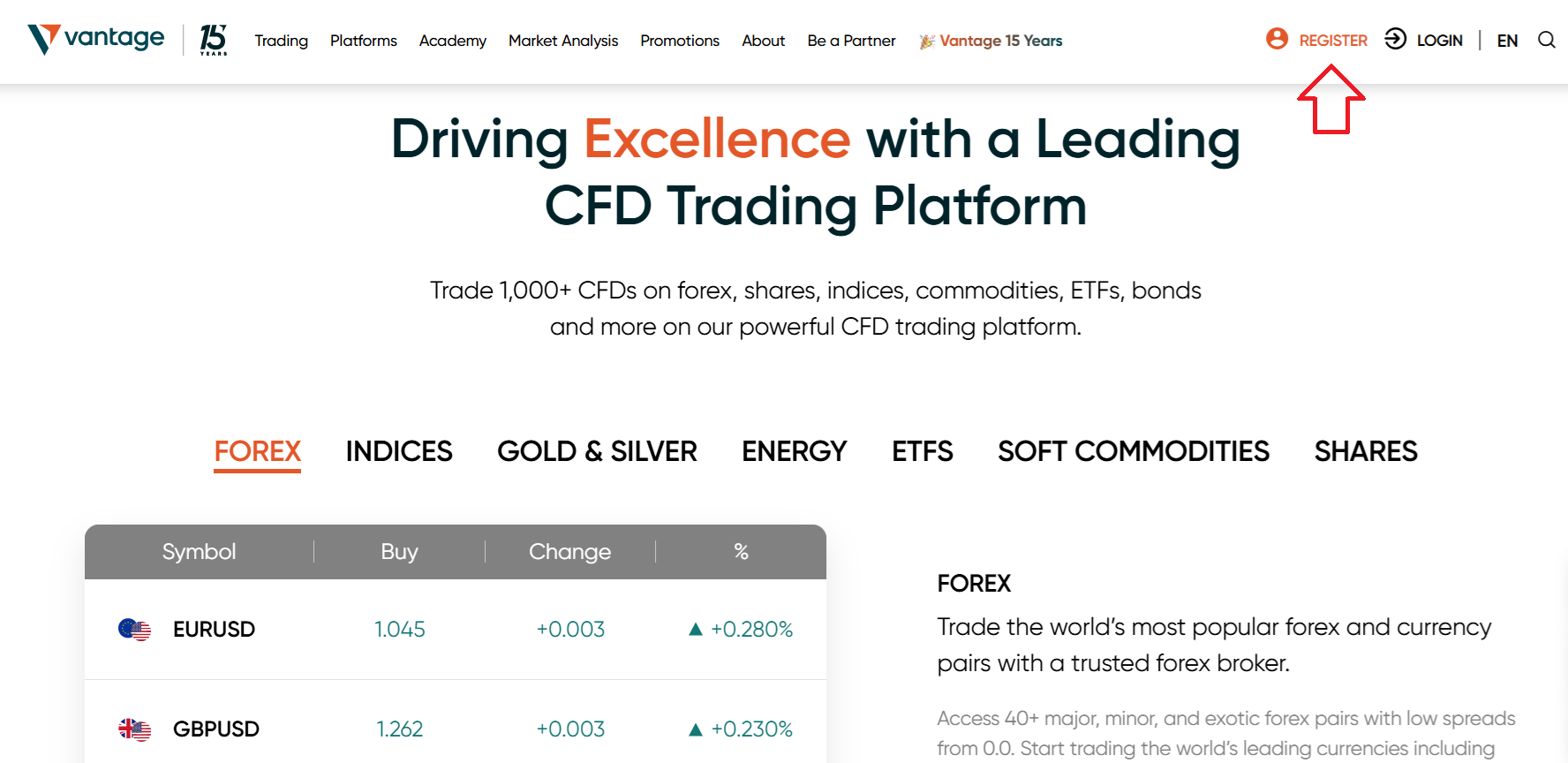Click the US flag beside EURUSD

(134, 629)
